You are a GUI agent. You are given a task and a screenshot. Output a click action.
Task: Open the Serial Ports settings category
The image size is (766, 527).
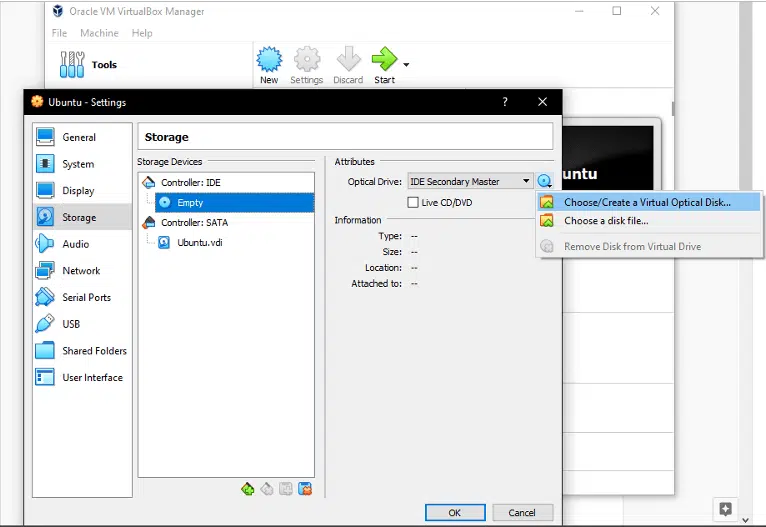(x=82, y=297)
